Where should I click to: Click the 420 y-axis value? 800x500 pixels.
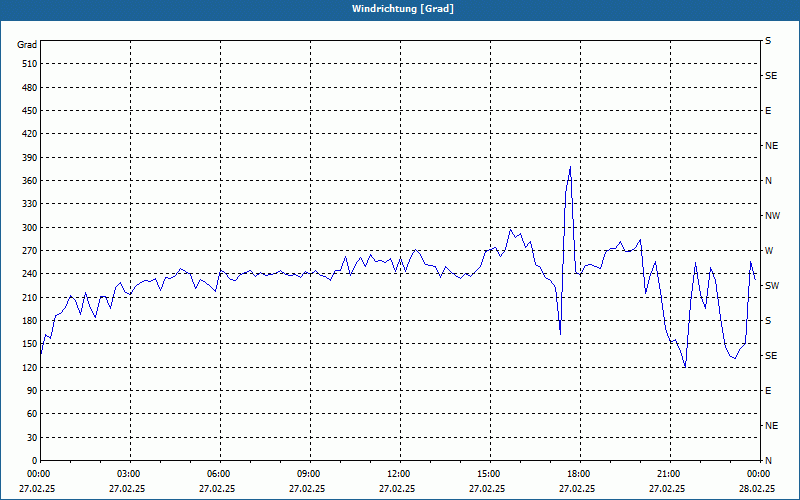pyautogui.click(x=30, y=134)
